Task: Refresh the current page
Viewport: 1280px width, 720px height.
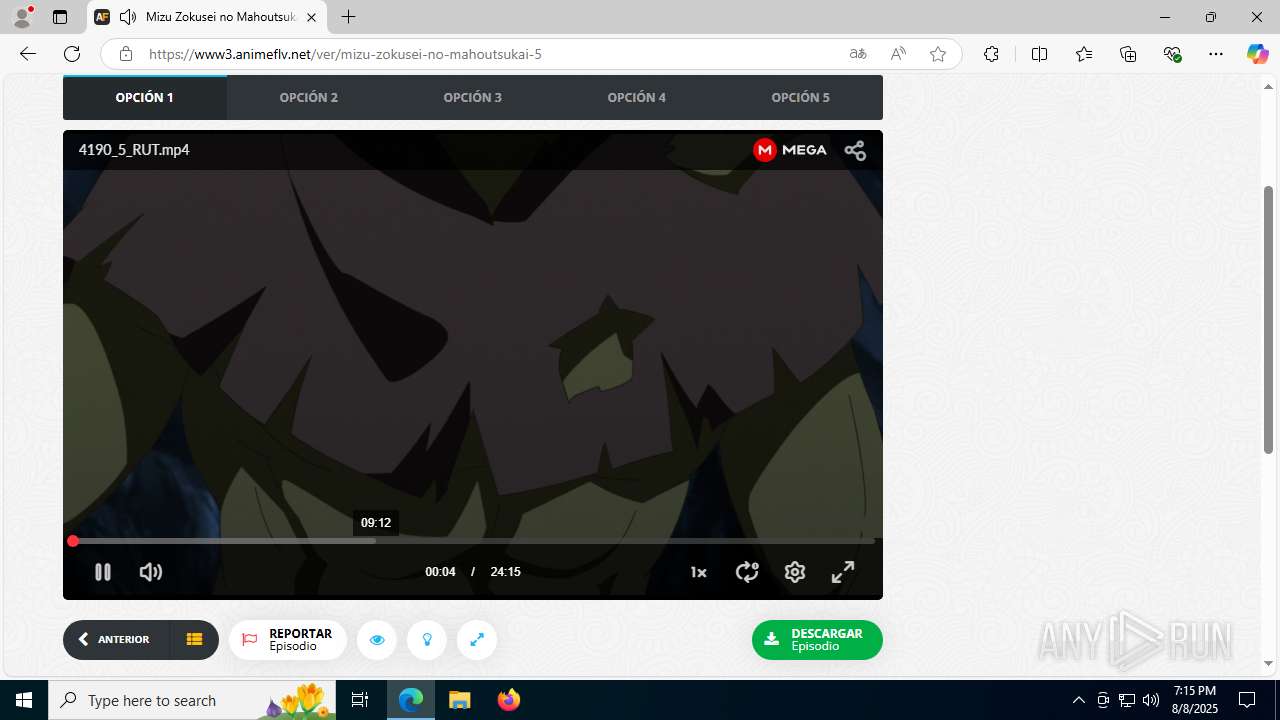Action: coord(72,54)
